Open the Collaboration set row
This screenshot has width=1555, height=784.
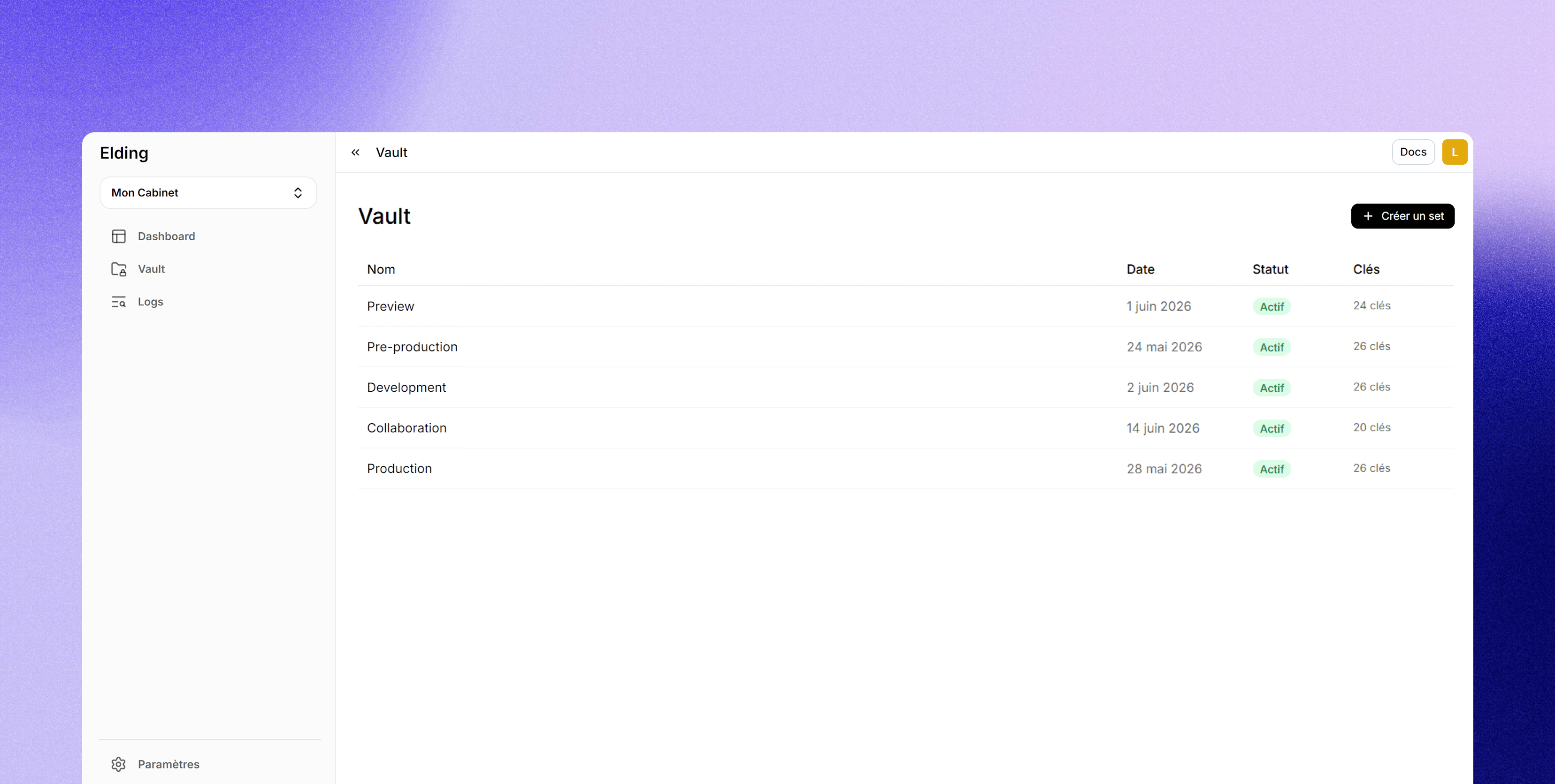(905, 428)
